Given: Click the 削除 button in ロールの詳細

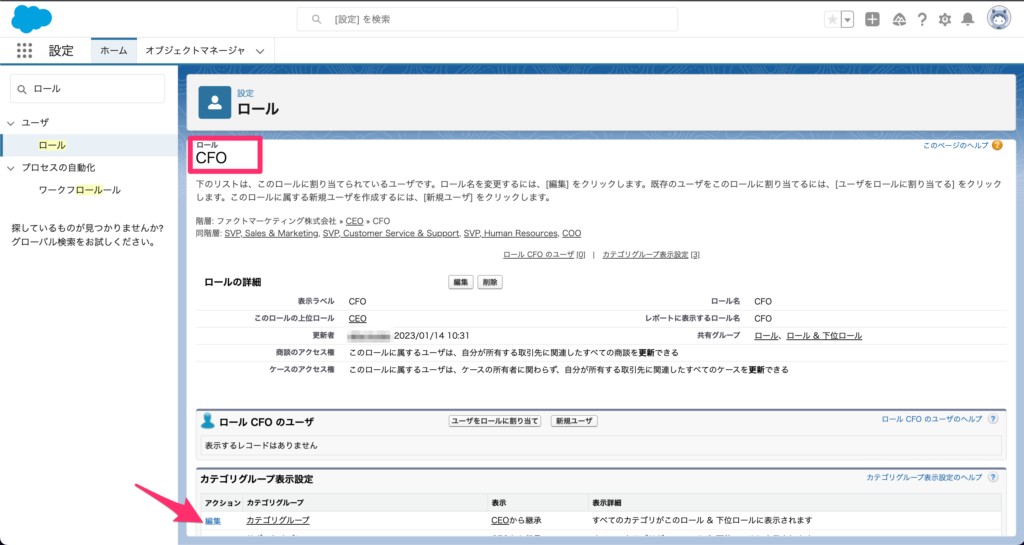Looking at the screenshot, I should point(490,282).
